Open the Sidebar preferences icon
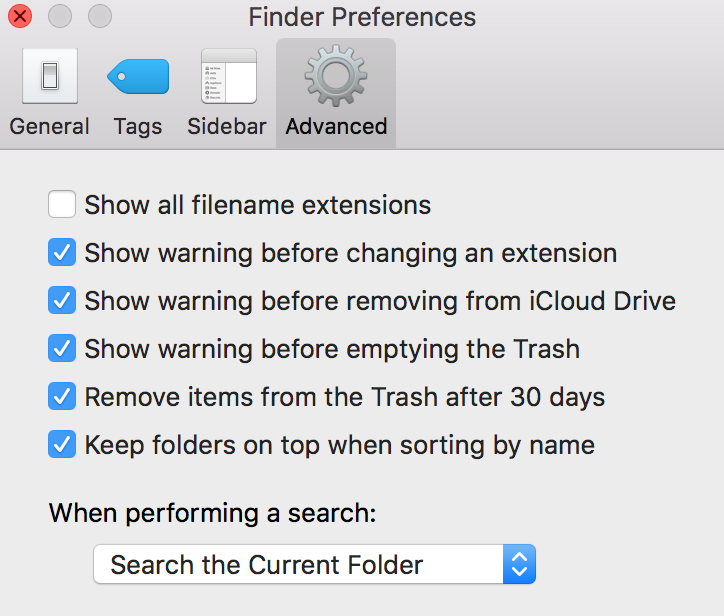Image resolution: width=724 pixels, height=616 pixels. (229, 76)
